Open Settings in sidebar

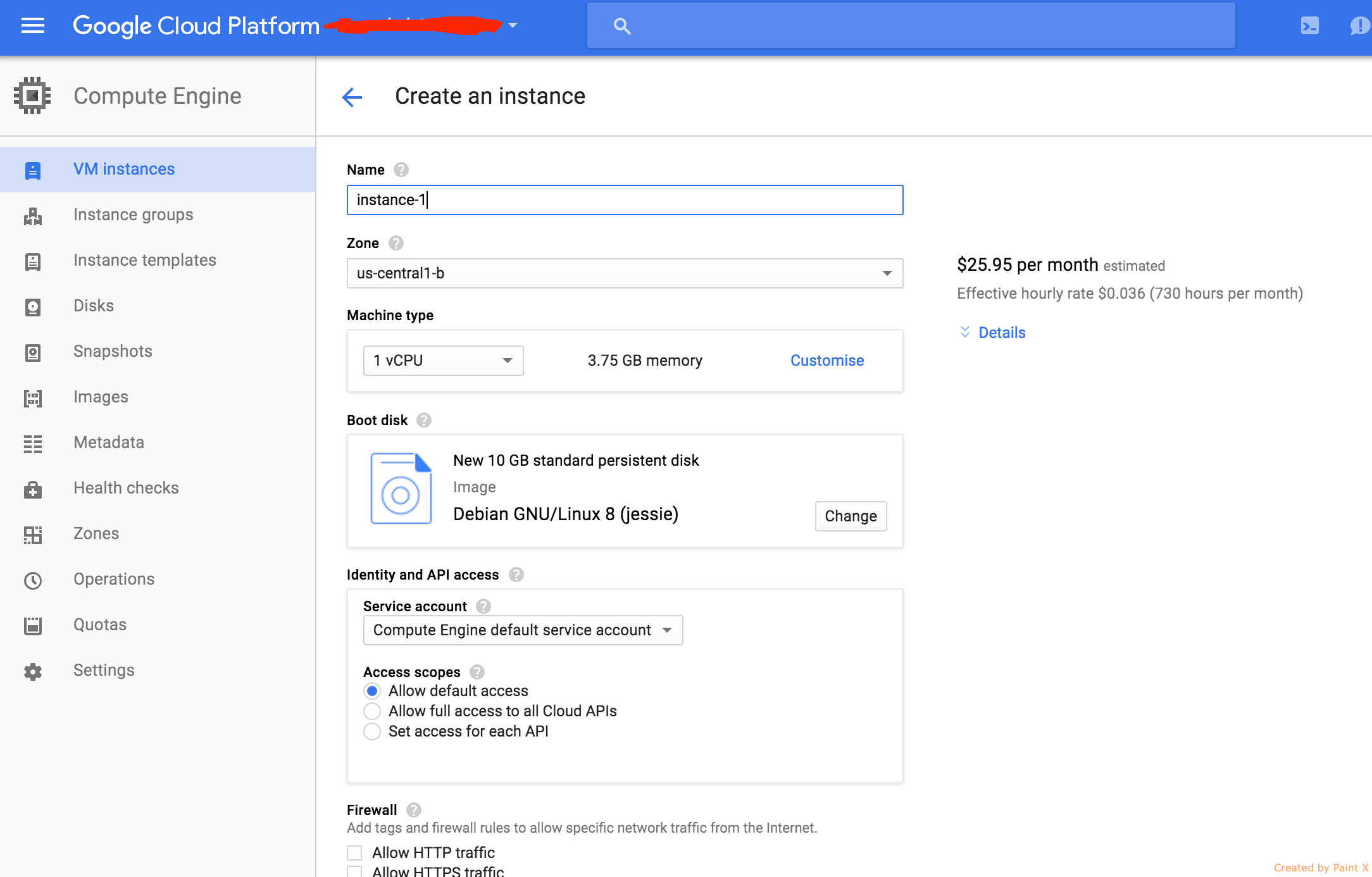[158, 671]
